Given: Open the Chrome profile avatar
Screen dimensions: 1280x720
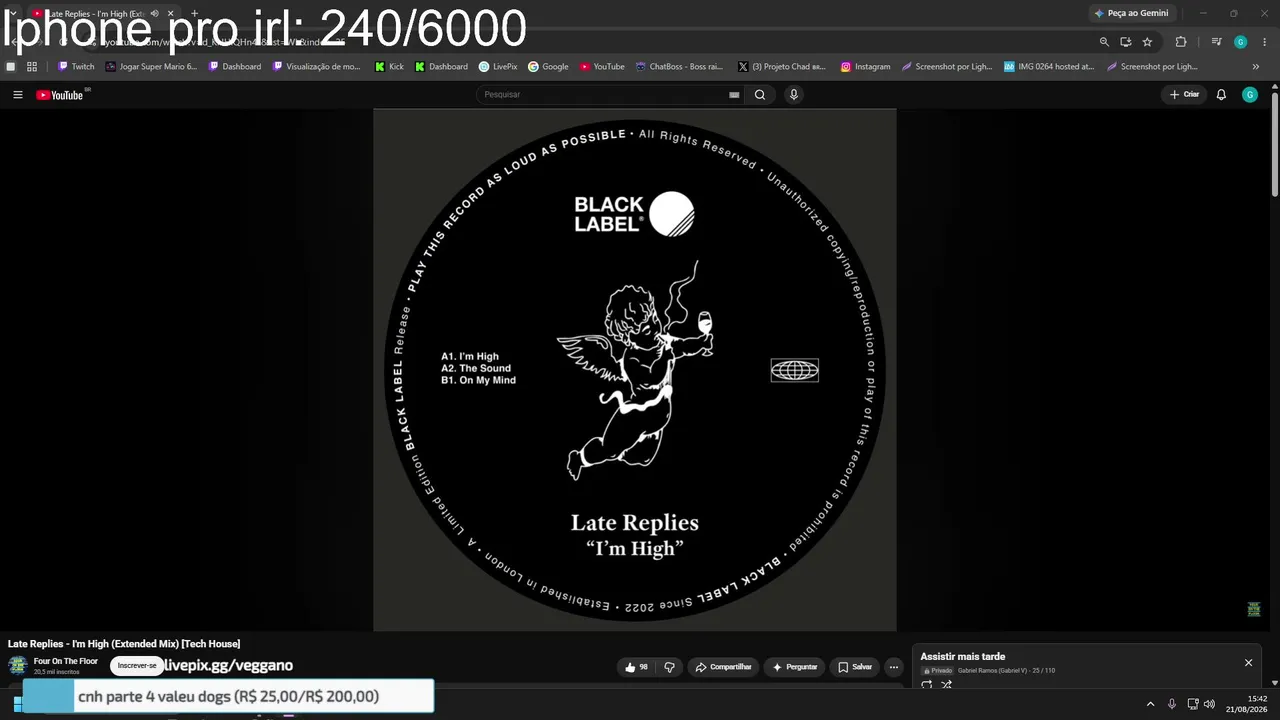Looking at the screenshot, I should click(1241, 42).
